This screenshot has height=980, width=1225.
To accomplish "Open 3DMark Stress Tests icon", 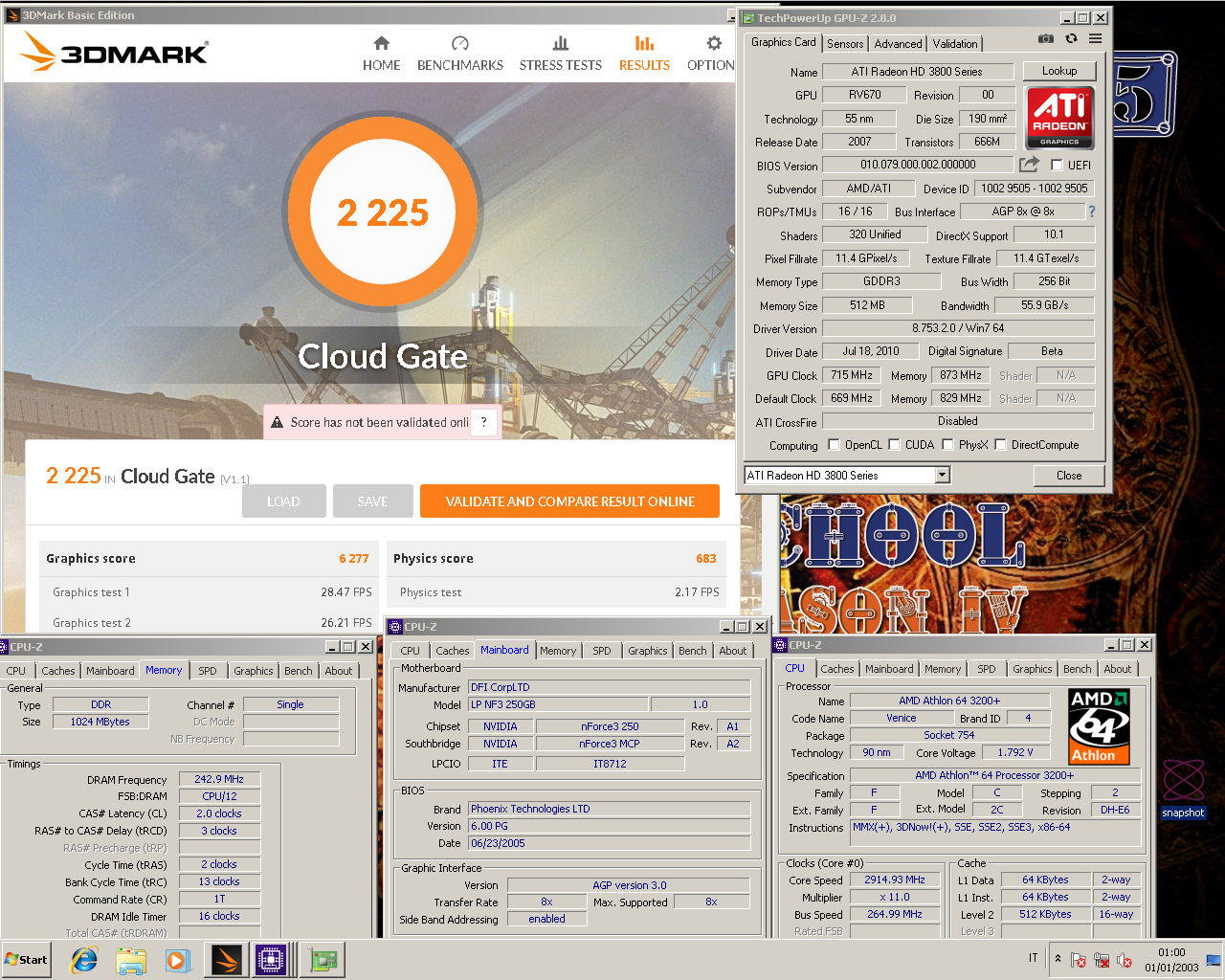I will (x=561, y=43).
